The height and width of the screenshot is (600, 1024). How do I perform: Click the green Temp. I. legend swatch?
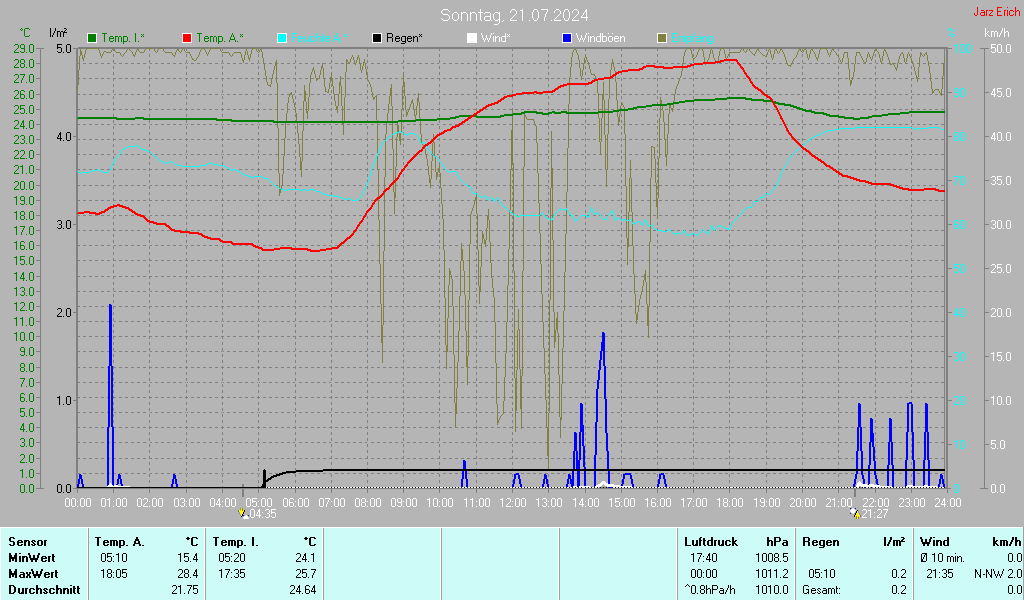point(93,38)
